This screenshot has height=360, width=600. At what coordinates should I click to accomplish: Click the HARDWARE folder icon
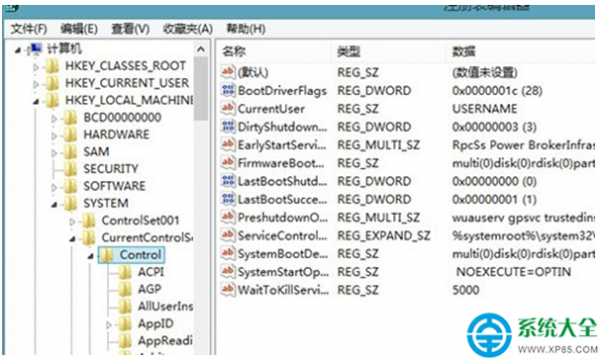(x=70, y=135)
